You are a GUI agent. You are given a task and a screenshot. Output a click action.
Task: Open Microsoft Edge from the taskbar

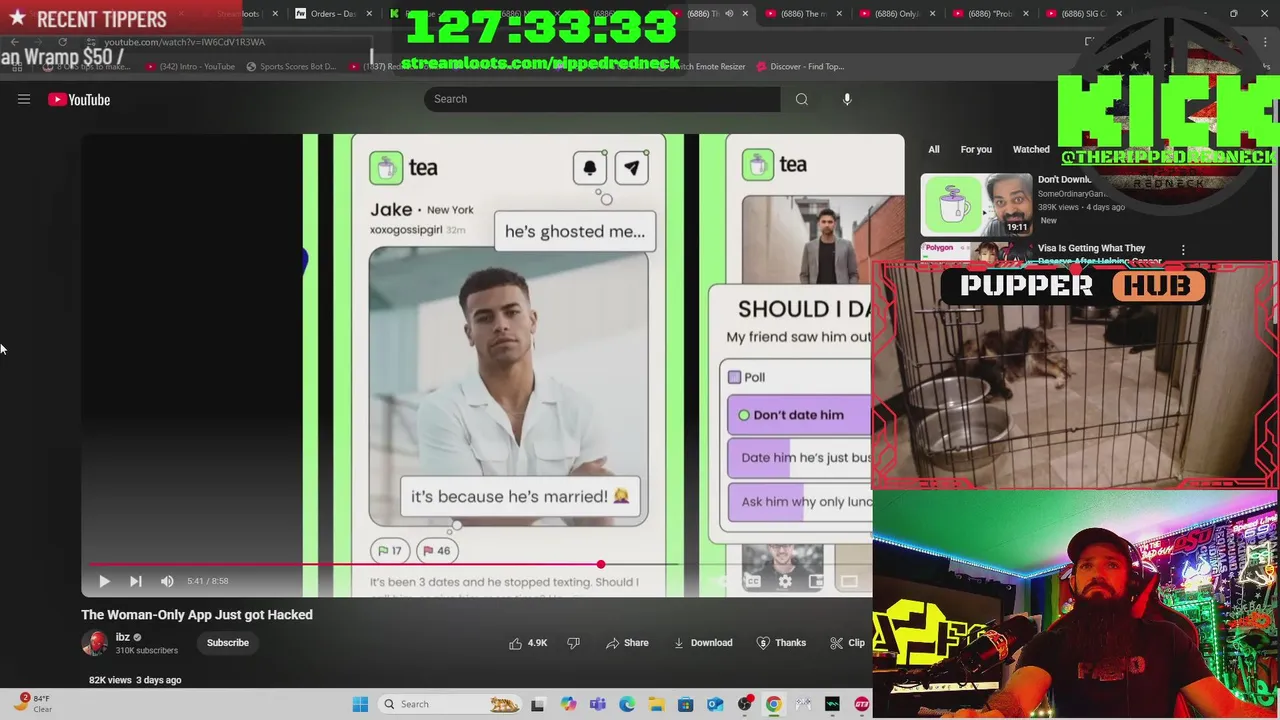coord(627,704)
